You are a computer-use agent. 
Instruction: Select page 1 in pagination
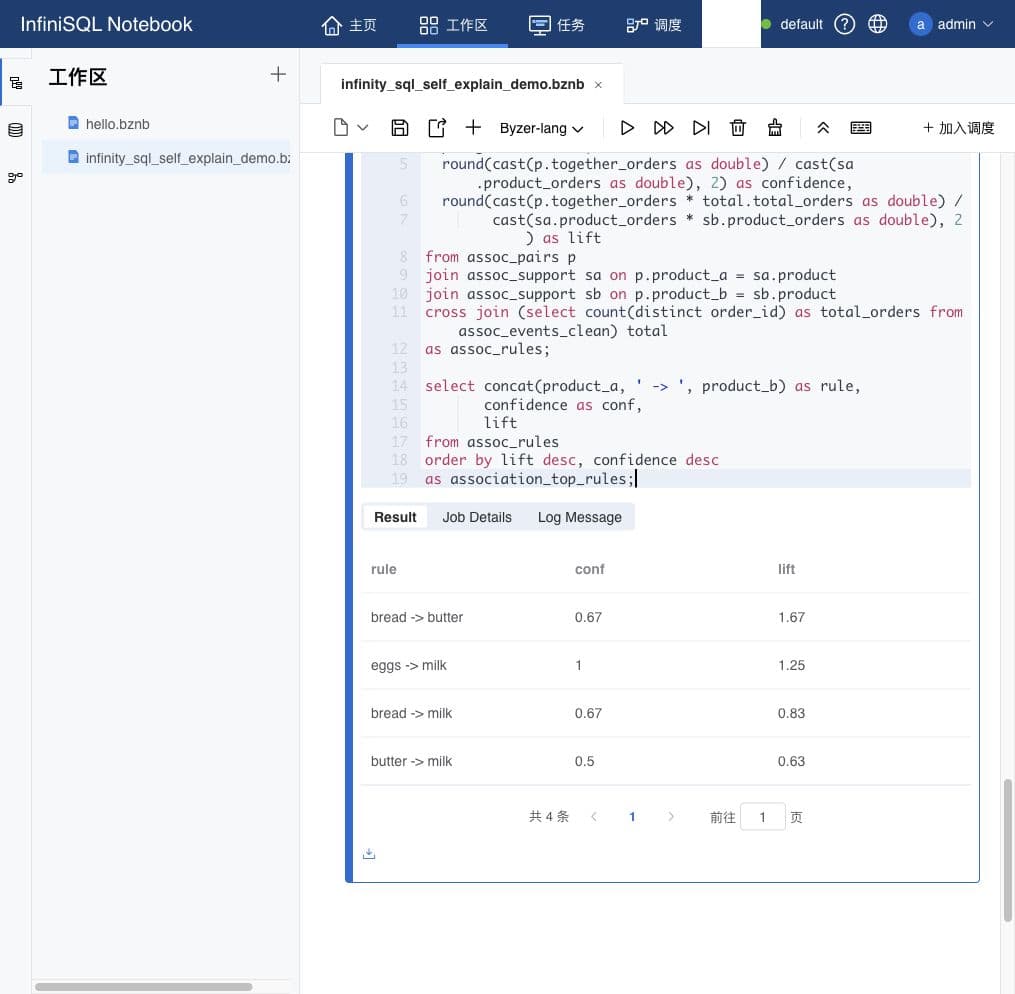(x=632, y=817)
